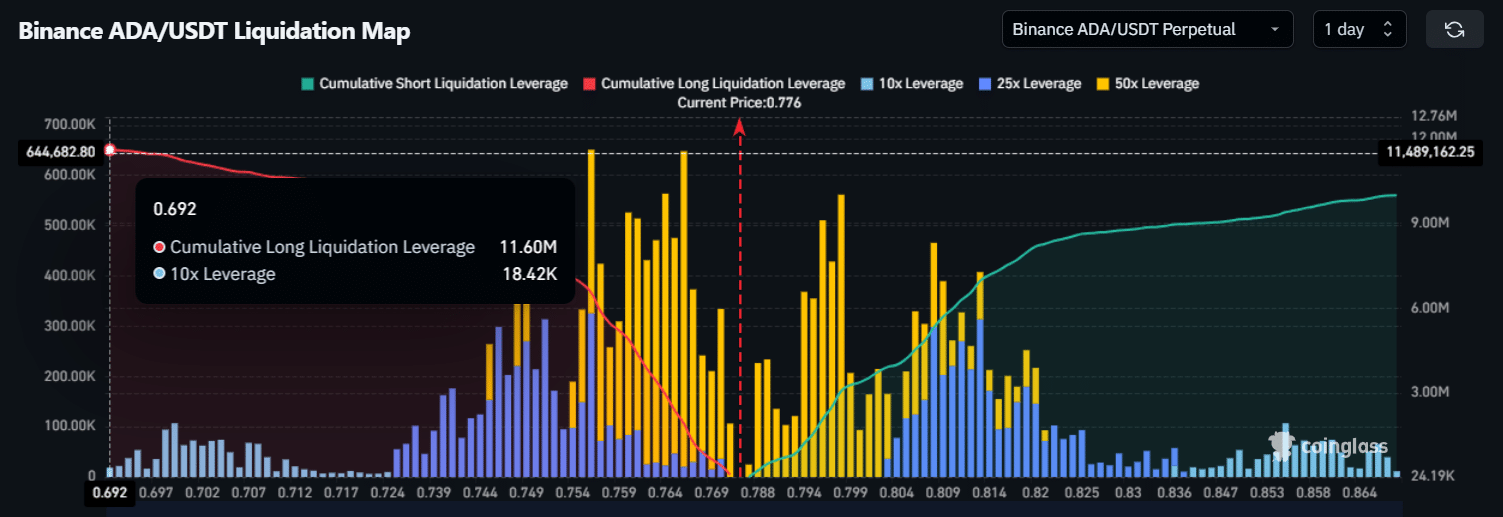Open the 1 day time range selector
The height and width of the screenshot is (517, 1503).
pyautogui.click(x=1358, y=30)
